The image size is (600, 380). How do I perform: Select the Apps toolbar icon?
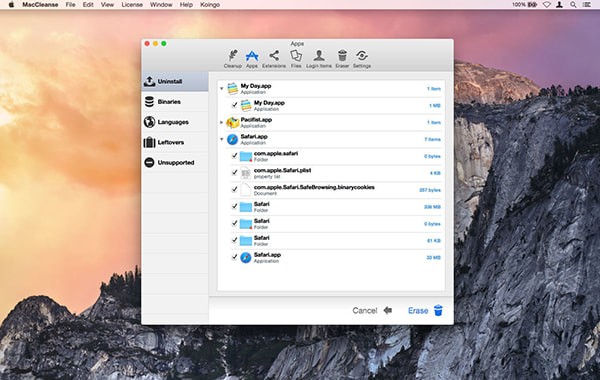pos(252,59)
